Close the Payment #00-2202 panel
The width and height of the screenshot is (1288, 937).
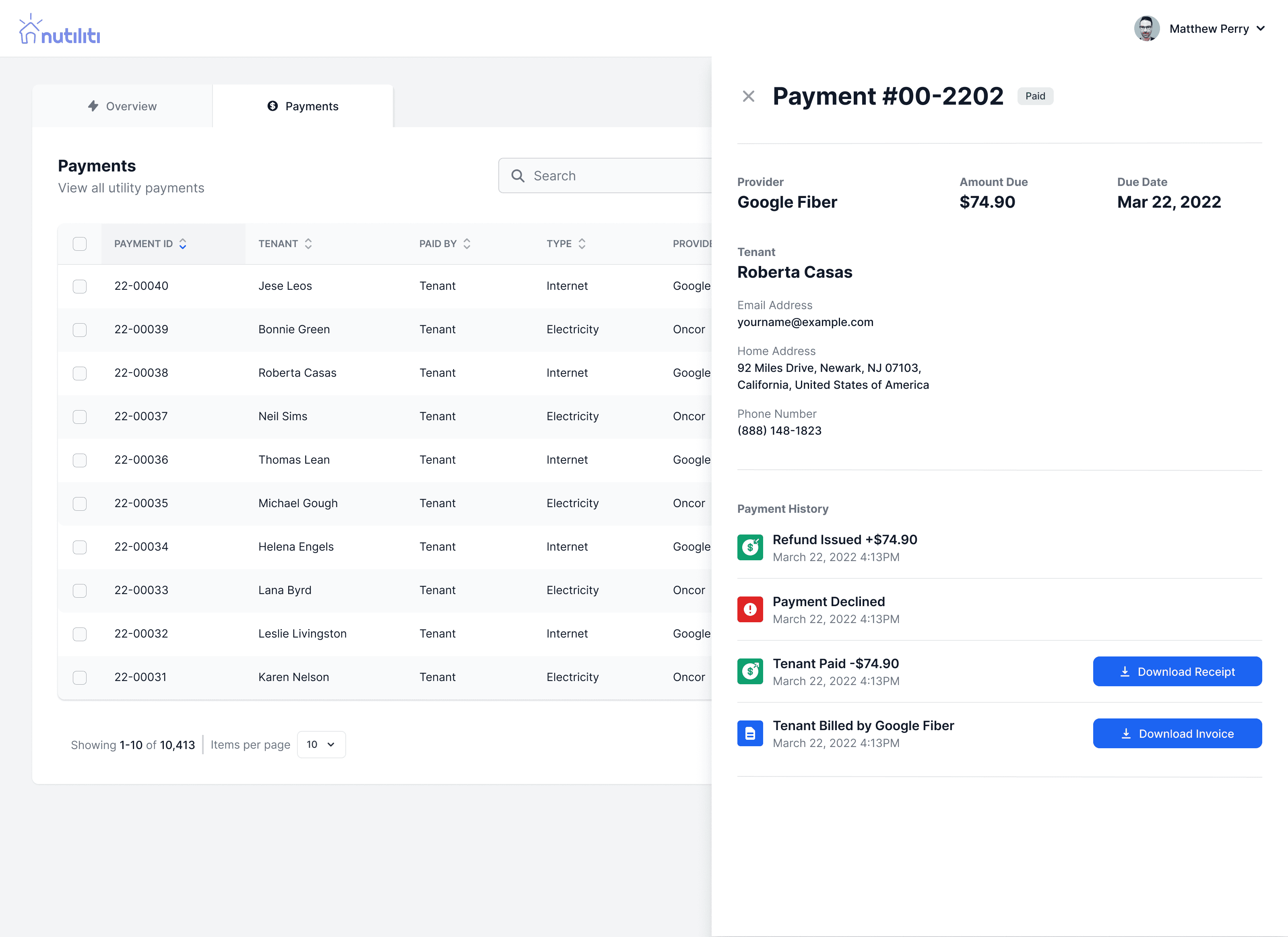click(x=749, y=96)
